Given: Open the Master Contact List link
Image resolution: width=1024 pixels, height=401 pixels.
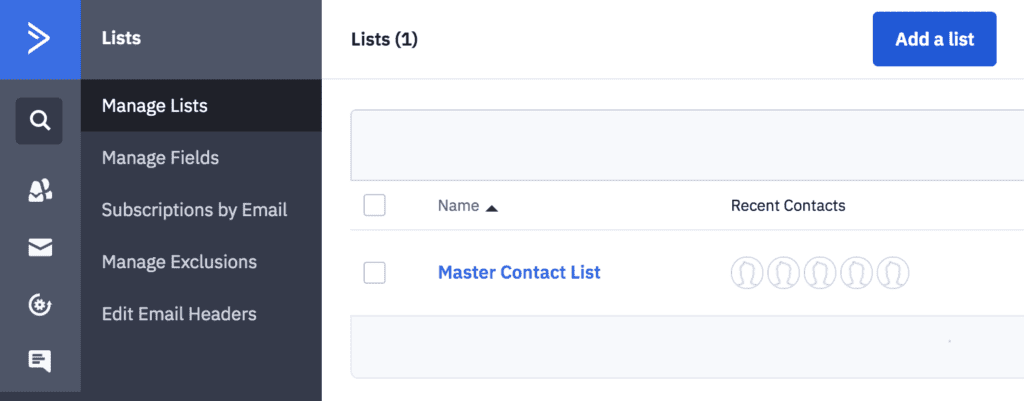Looking at the screenshot, I should coord(519,272).
